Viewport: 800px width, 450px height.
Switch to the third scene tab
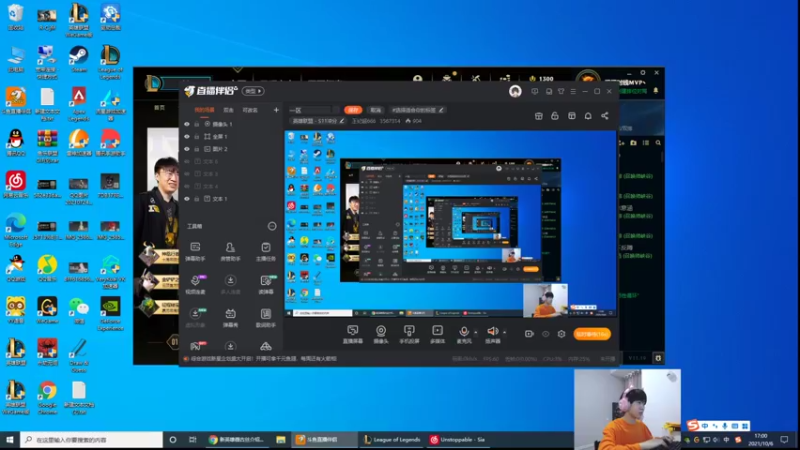tap(249, 110)
